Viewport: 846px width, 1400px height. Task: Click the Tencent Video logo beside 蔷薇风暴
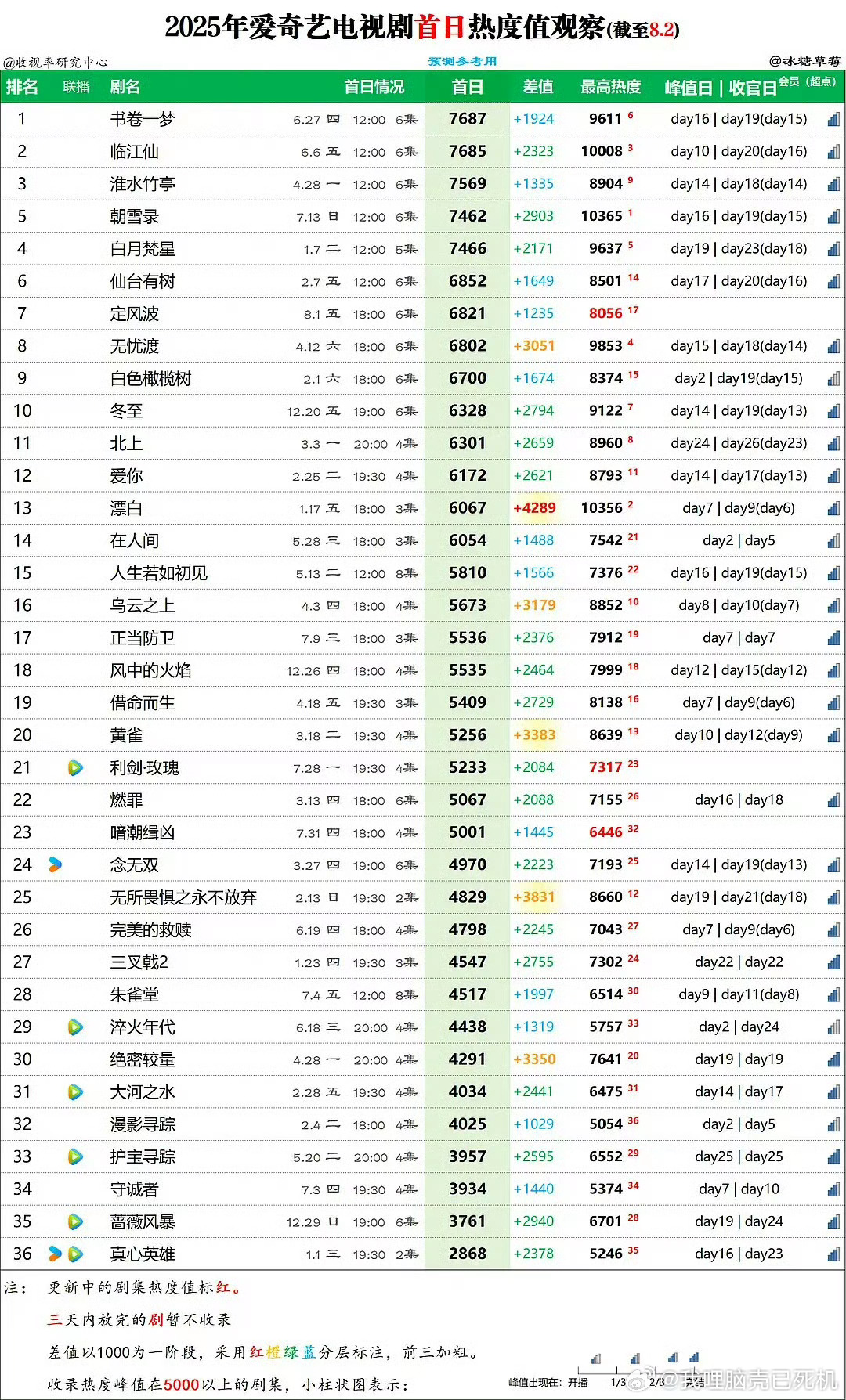75,1222
